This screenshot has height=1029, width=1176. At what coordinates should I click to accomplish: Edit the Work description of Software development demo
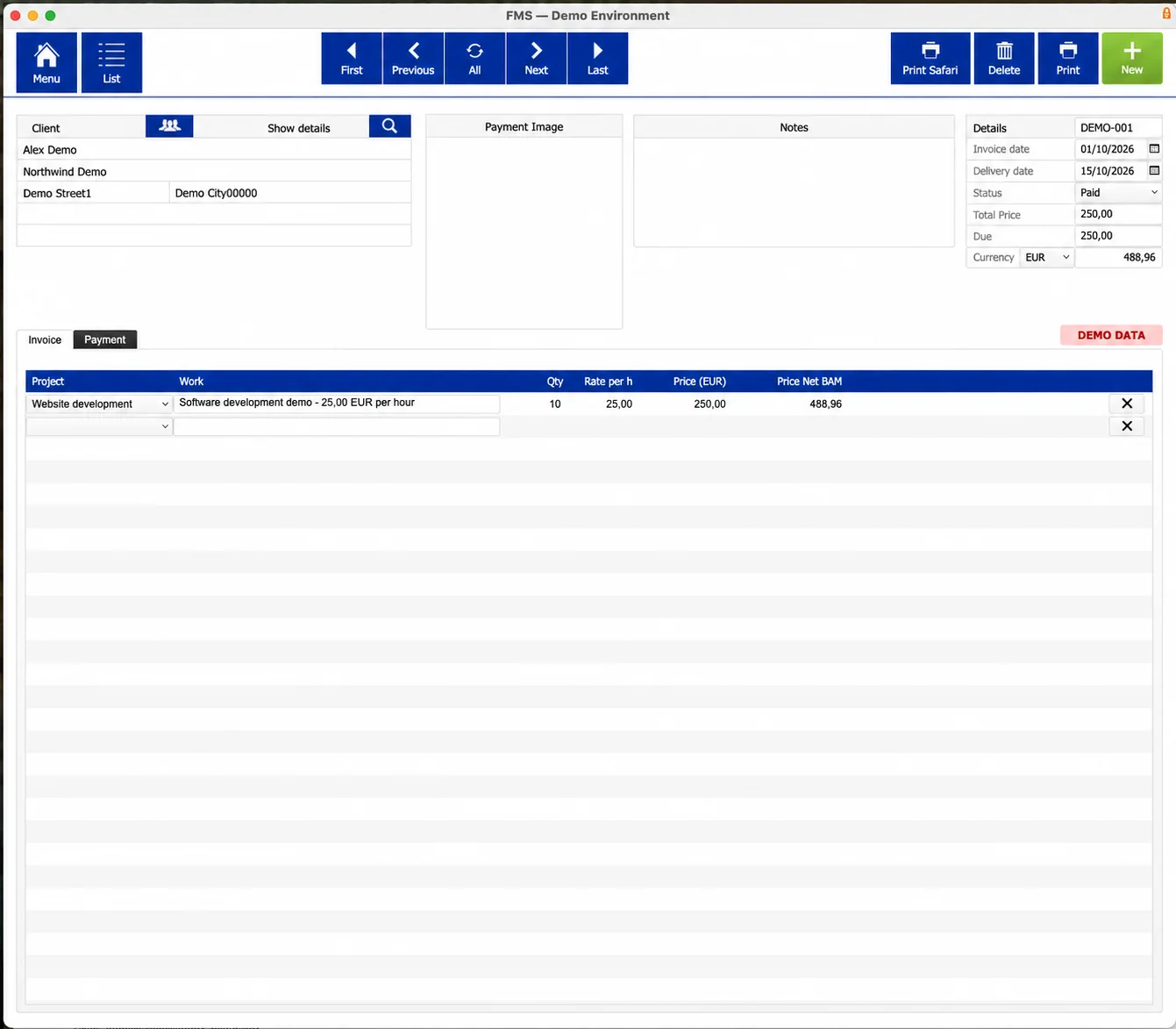(x=337, y=404)
